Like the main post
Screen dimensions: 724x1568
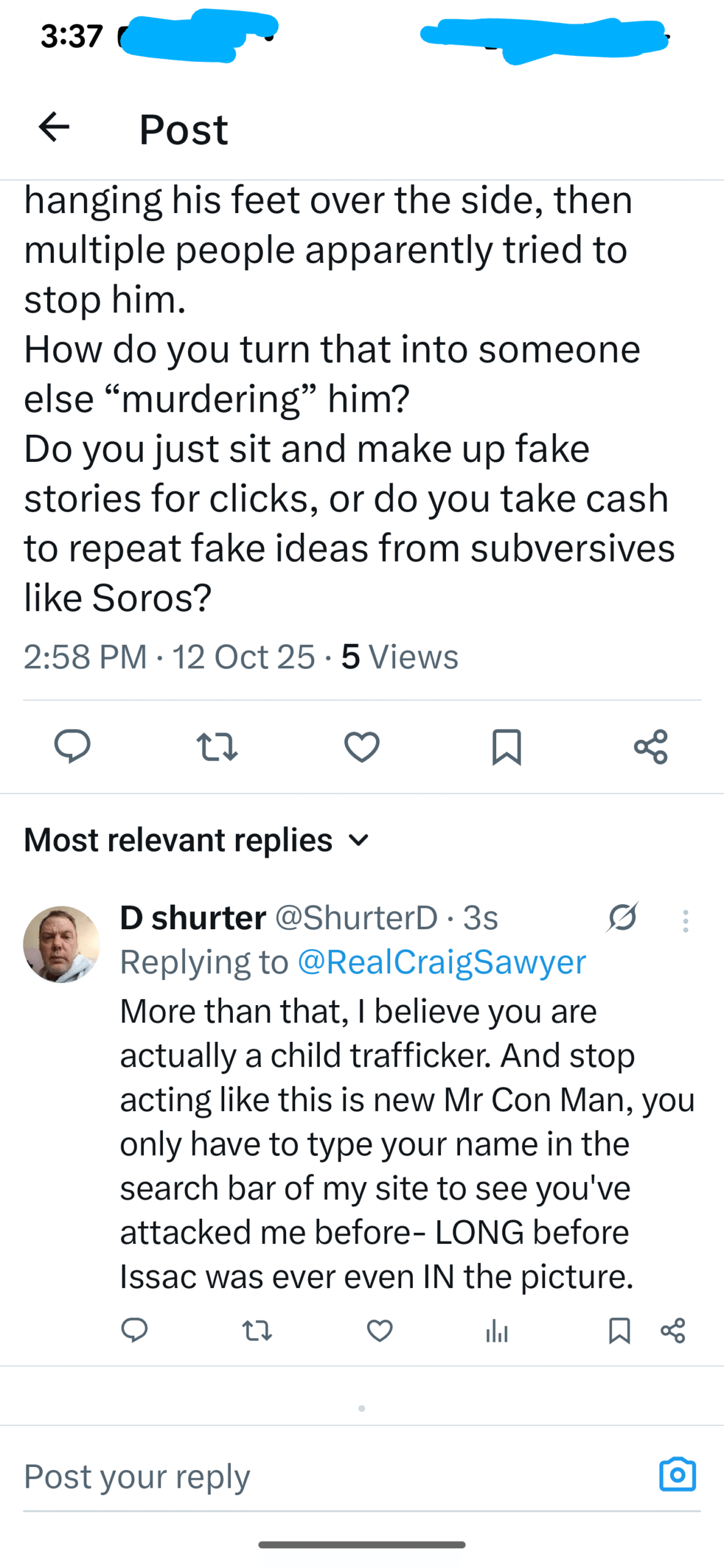[x=362, y=747]
